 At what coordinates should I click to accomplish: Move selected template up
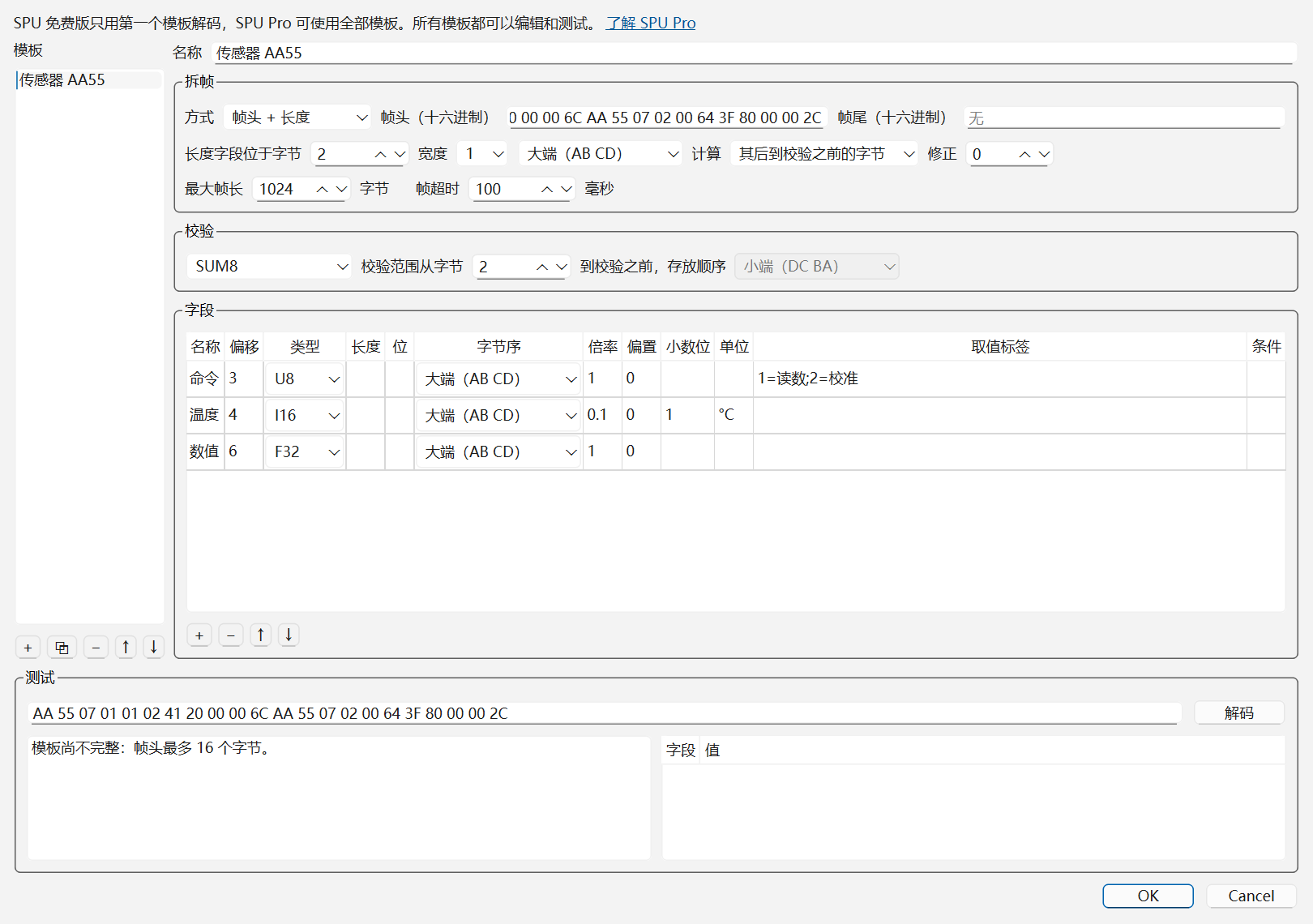point(126,647)
